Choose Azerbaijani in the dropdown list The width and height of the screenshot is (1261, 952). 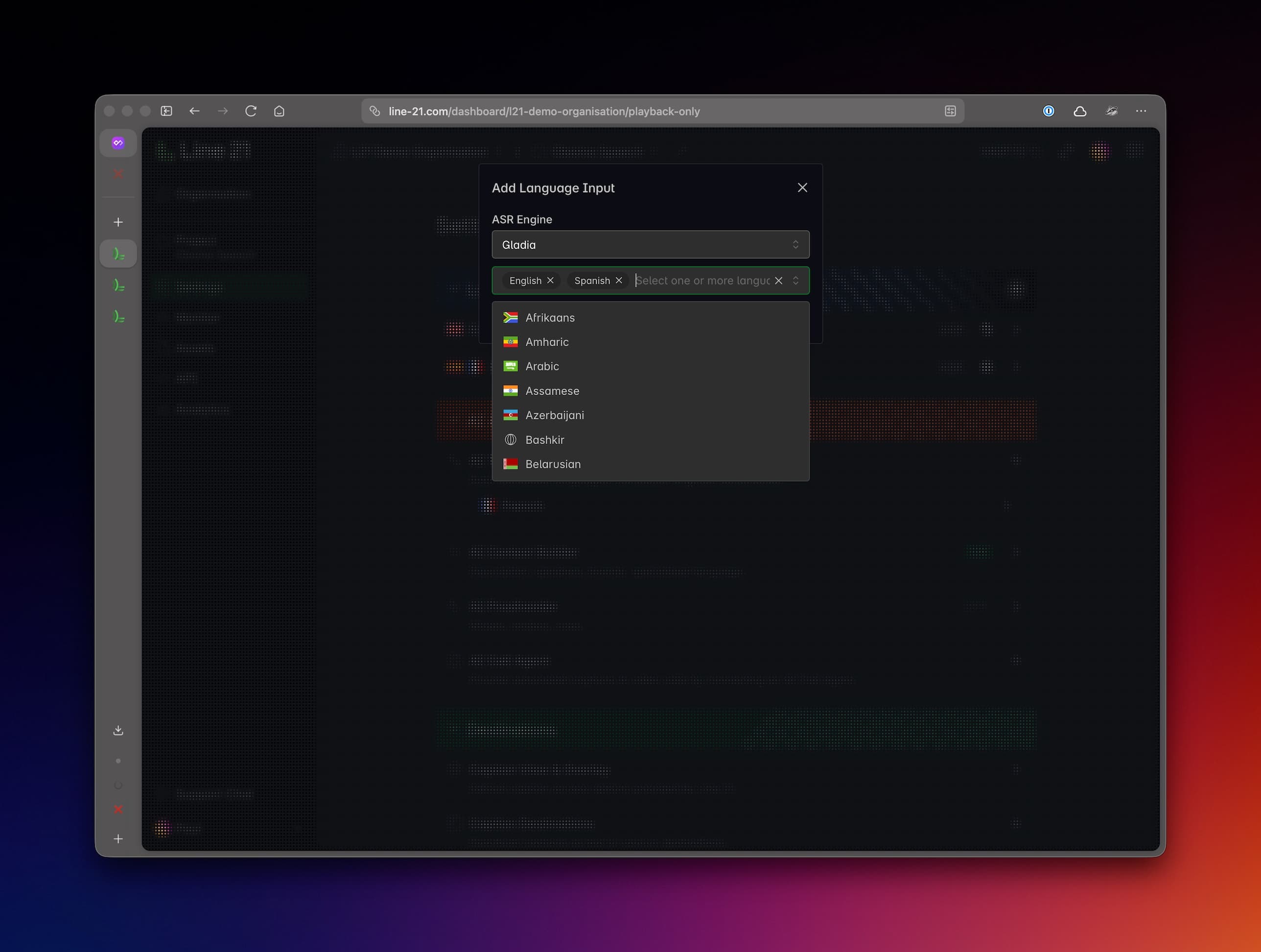(x=554, y=415)
